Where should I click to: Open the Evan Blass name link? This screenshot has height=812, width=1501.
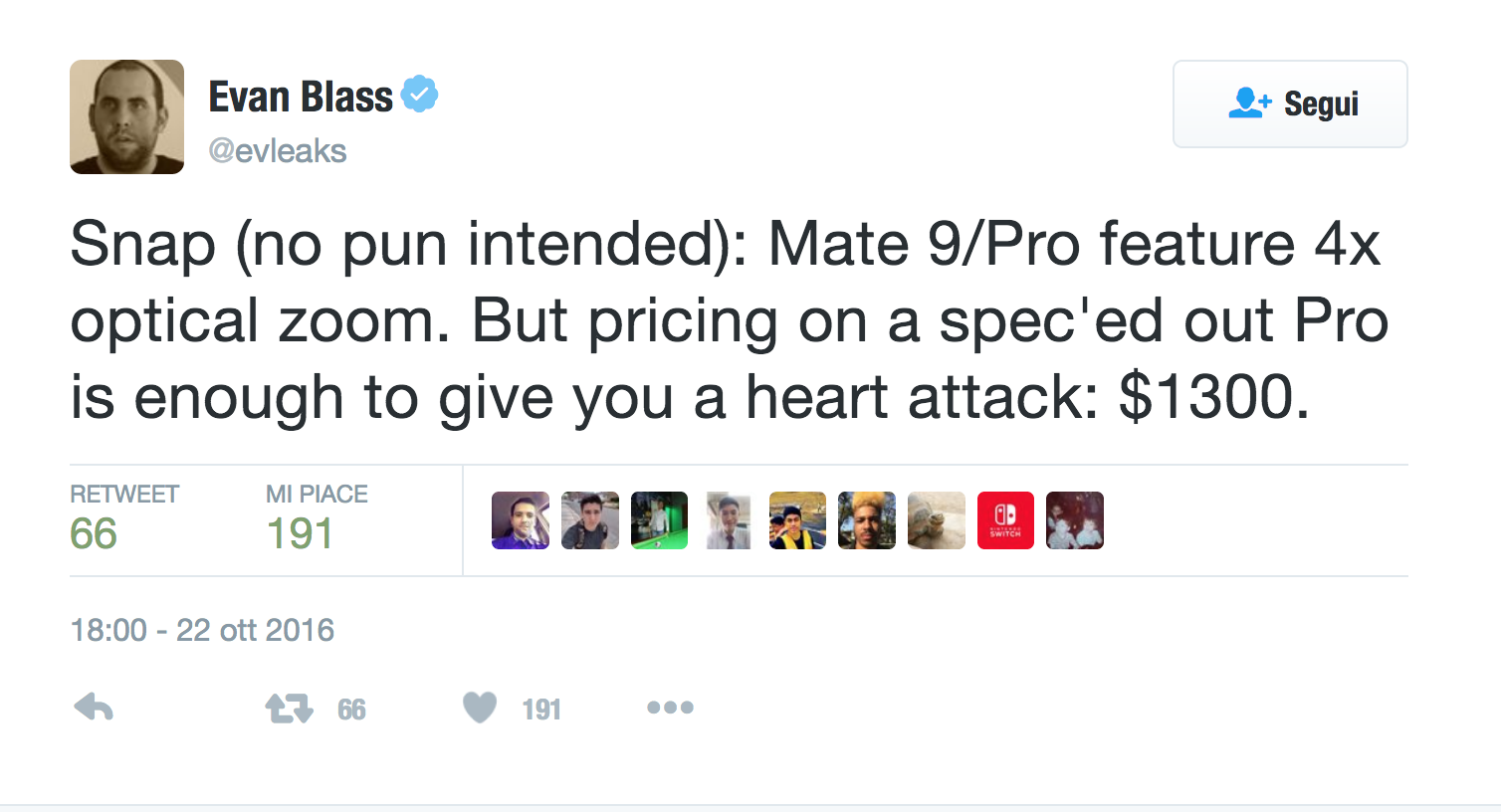pyautogui.click(x=301, y=97)
